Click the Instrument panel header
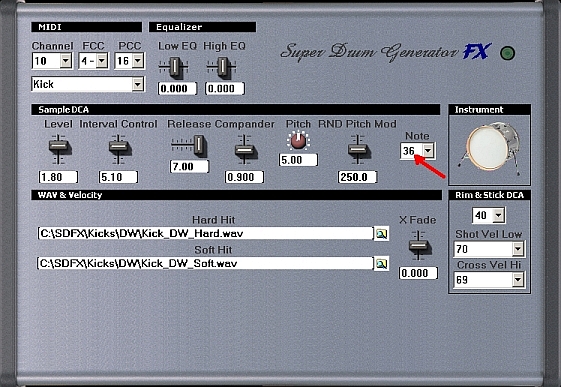The image size is (561, 387). (x=489, y=109)
